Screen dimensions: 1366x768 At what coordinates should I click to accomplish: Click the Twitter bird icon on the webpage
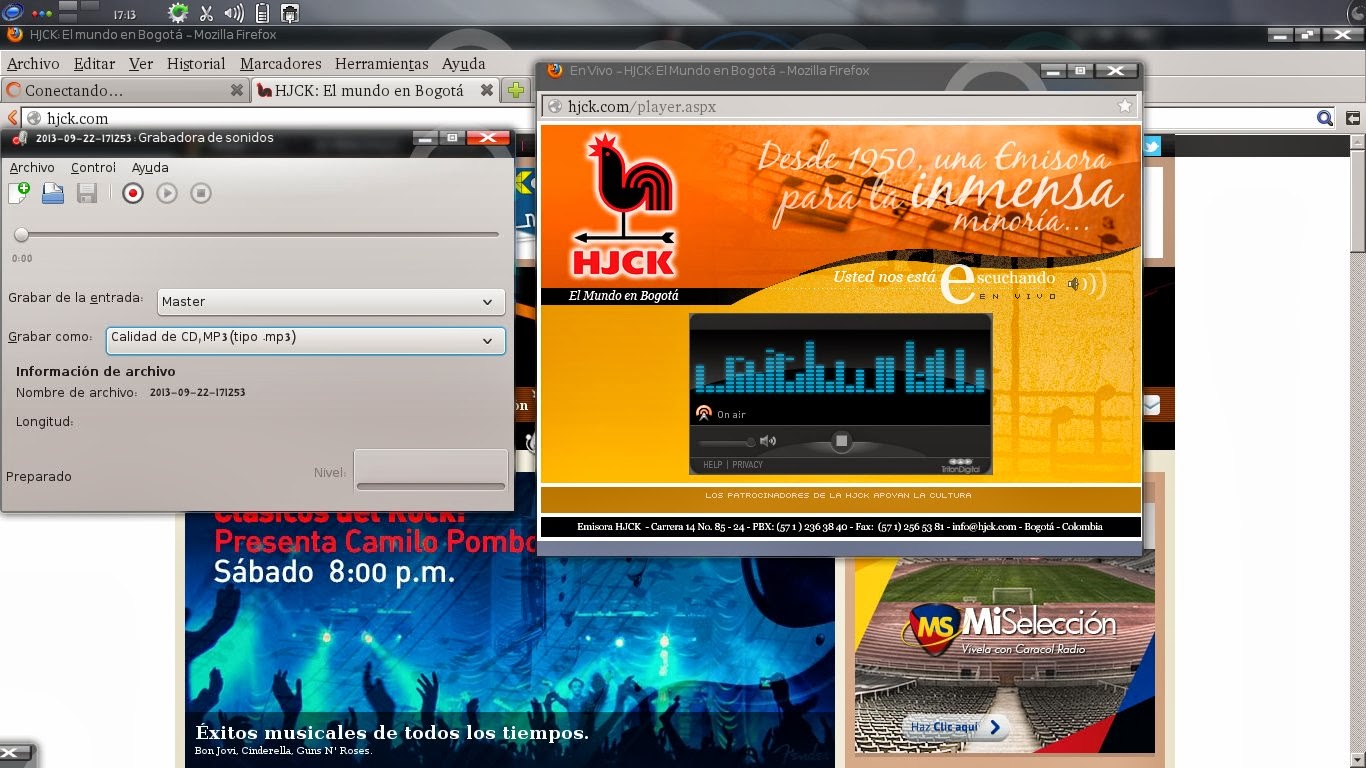1151,146
